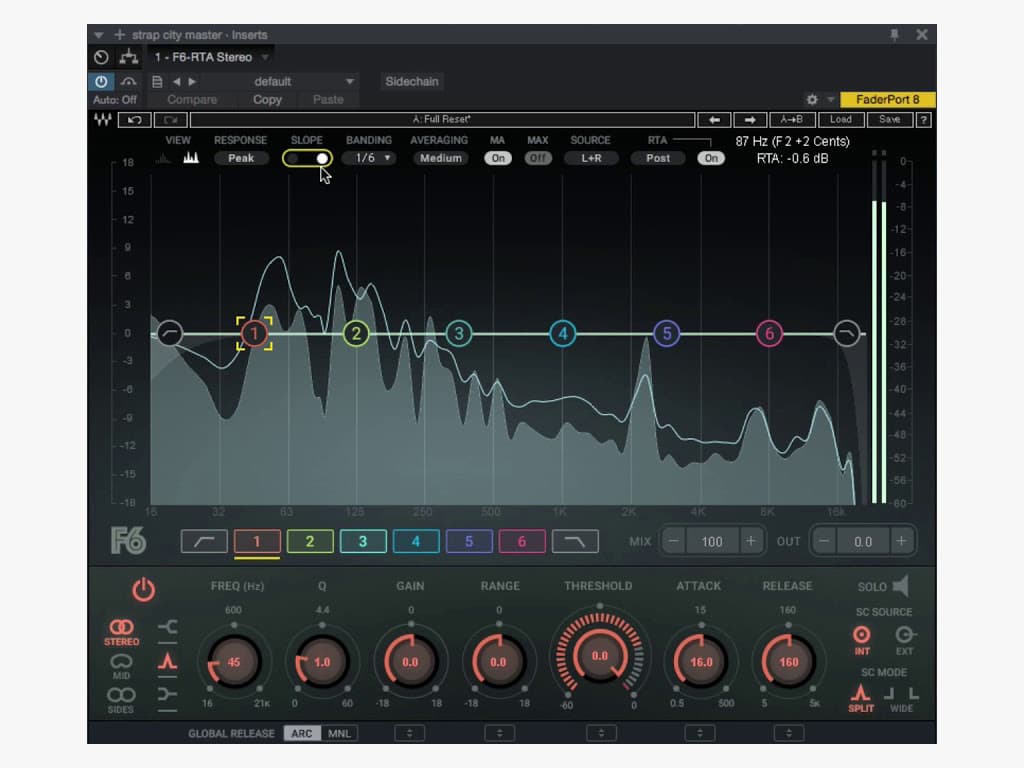The image size is (1024, 768).
Task: Select the bar-graph RTA view icon
Action: tap(191, 157)
